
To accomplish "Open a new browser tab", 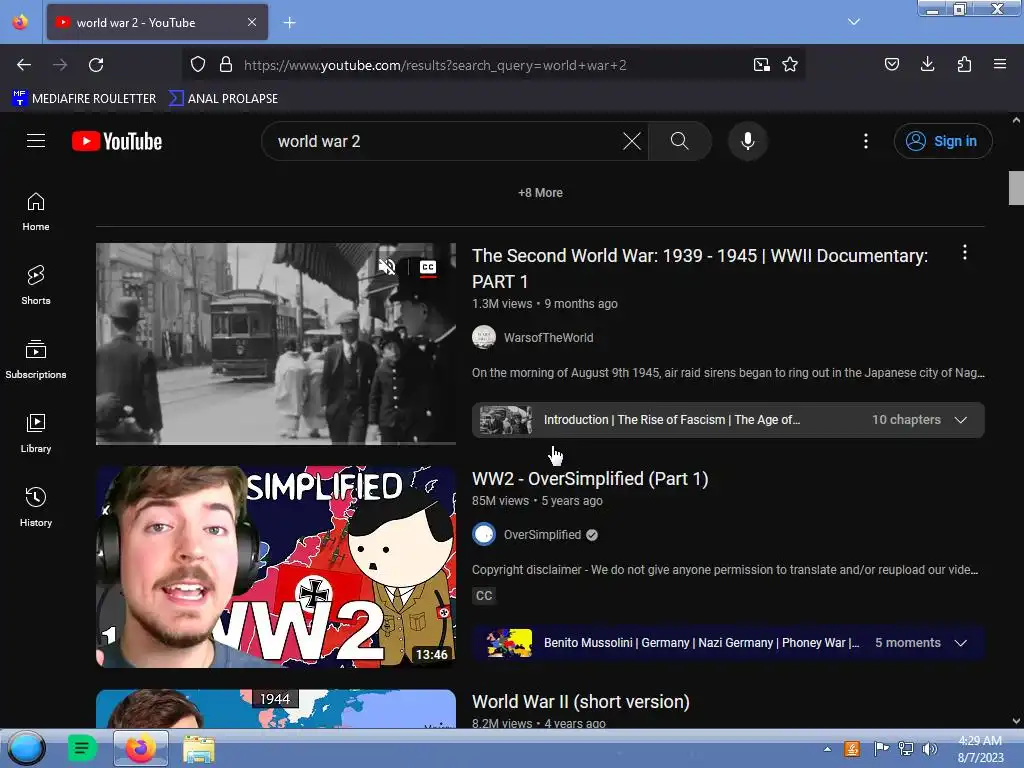I will tap(289, 23).
